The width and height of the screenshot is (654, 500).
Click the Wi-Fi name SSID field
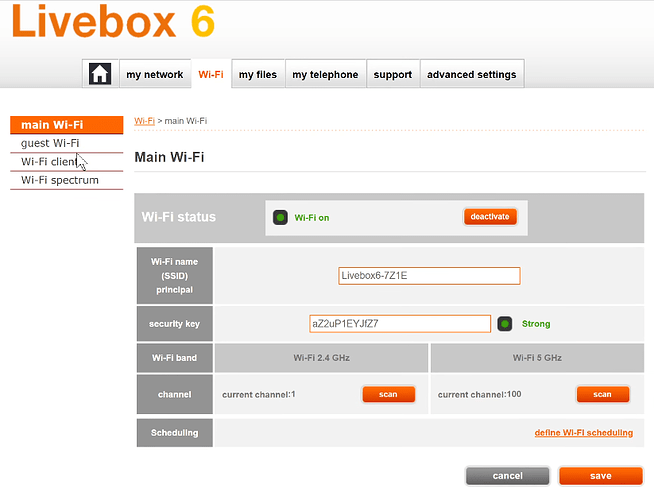[x=429, y=276]
